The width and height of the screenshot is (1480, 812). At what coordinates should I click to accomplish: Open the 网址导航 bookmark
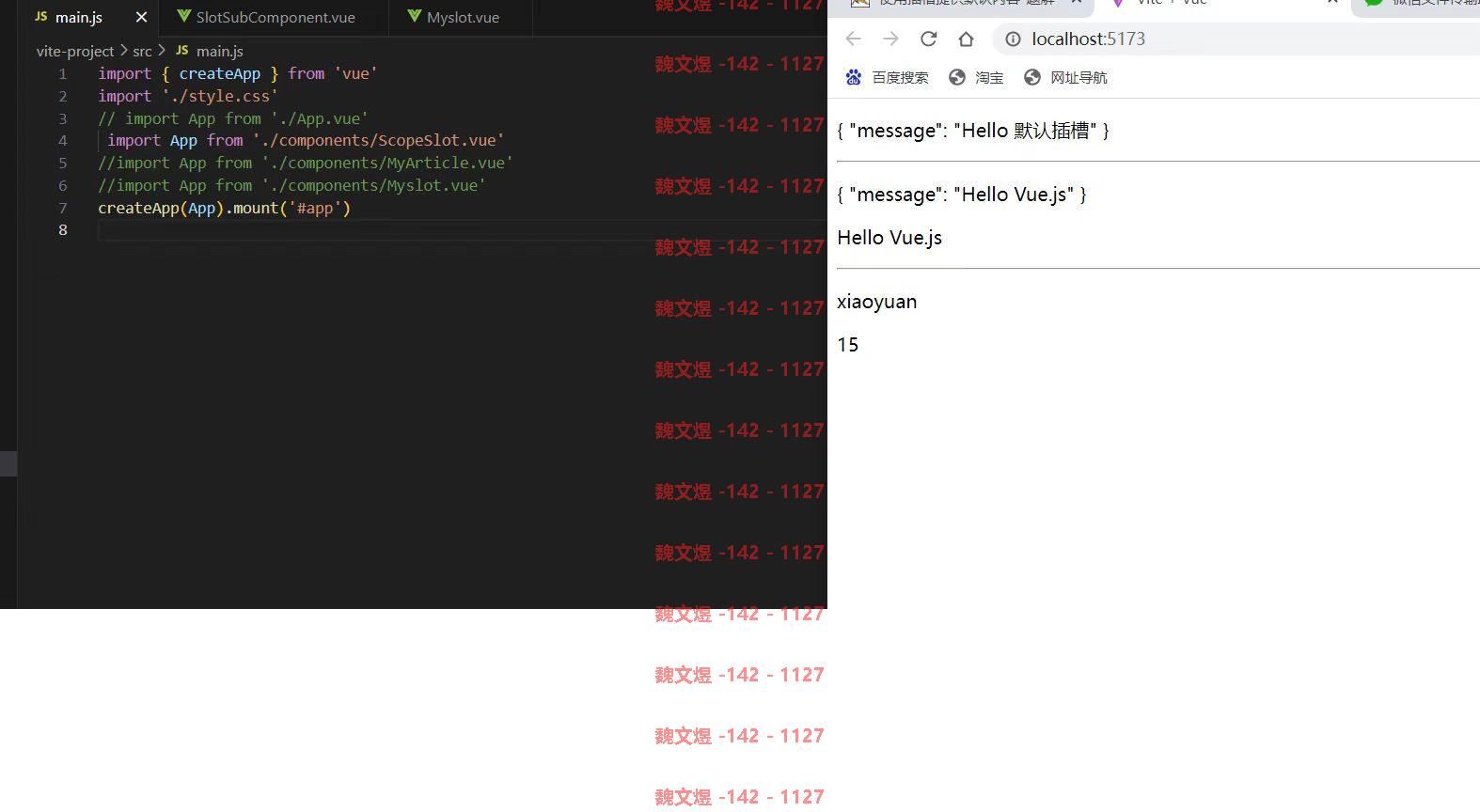[1065, 77]
